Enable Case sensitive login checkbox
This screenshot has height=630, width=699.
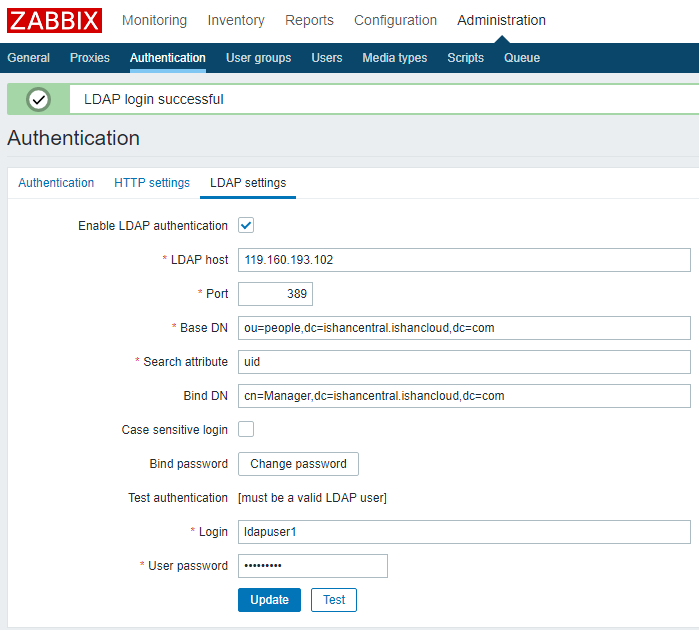[x=246, y=429]
